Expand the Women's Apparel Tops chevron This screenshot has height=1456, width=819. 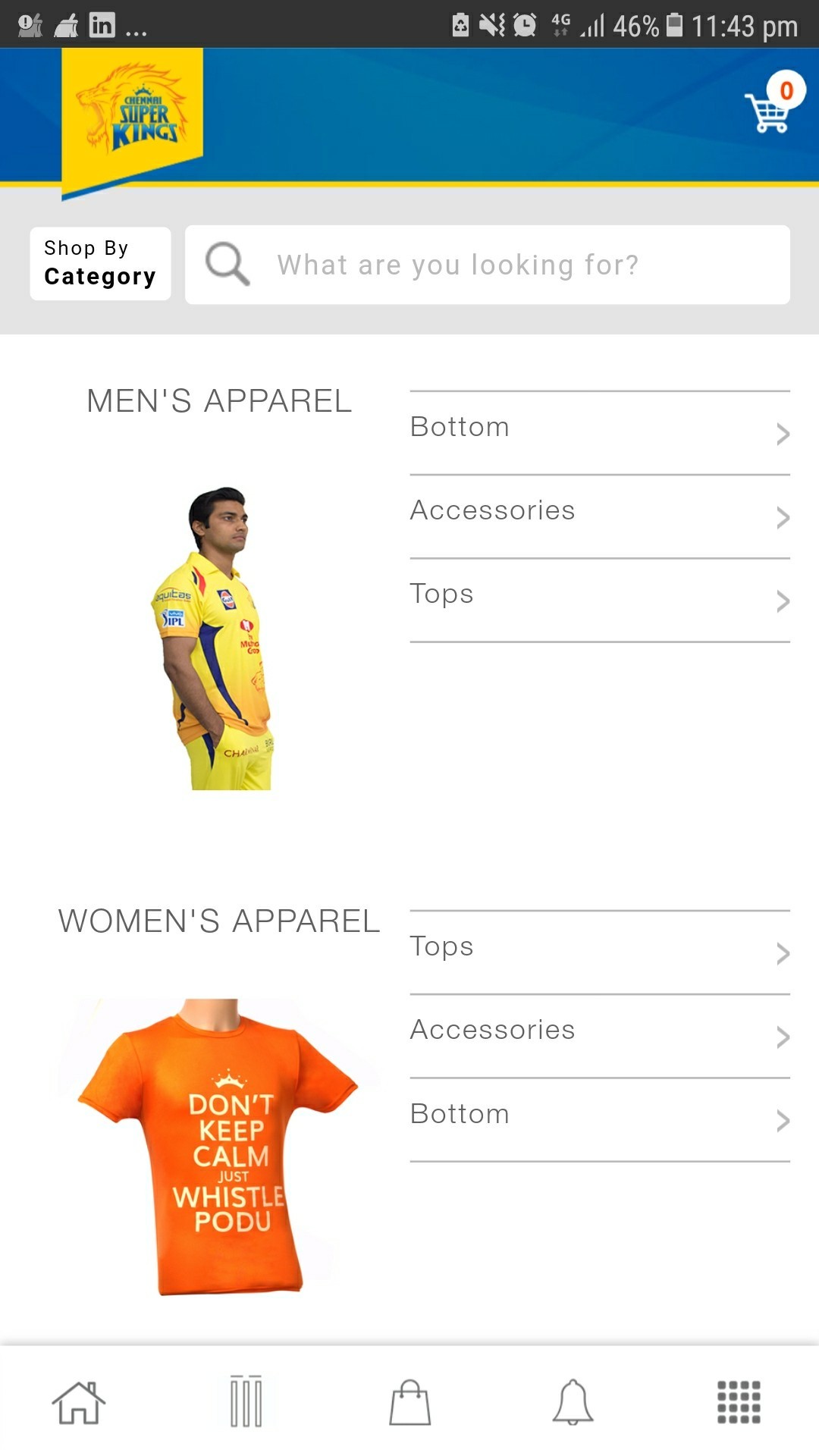coord(783,953)
